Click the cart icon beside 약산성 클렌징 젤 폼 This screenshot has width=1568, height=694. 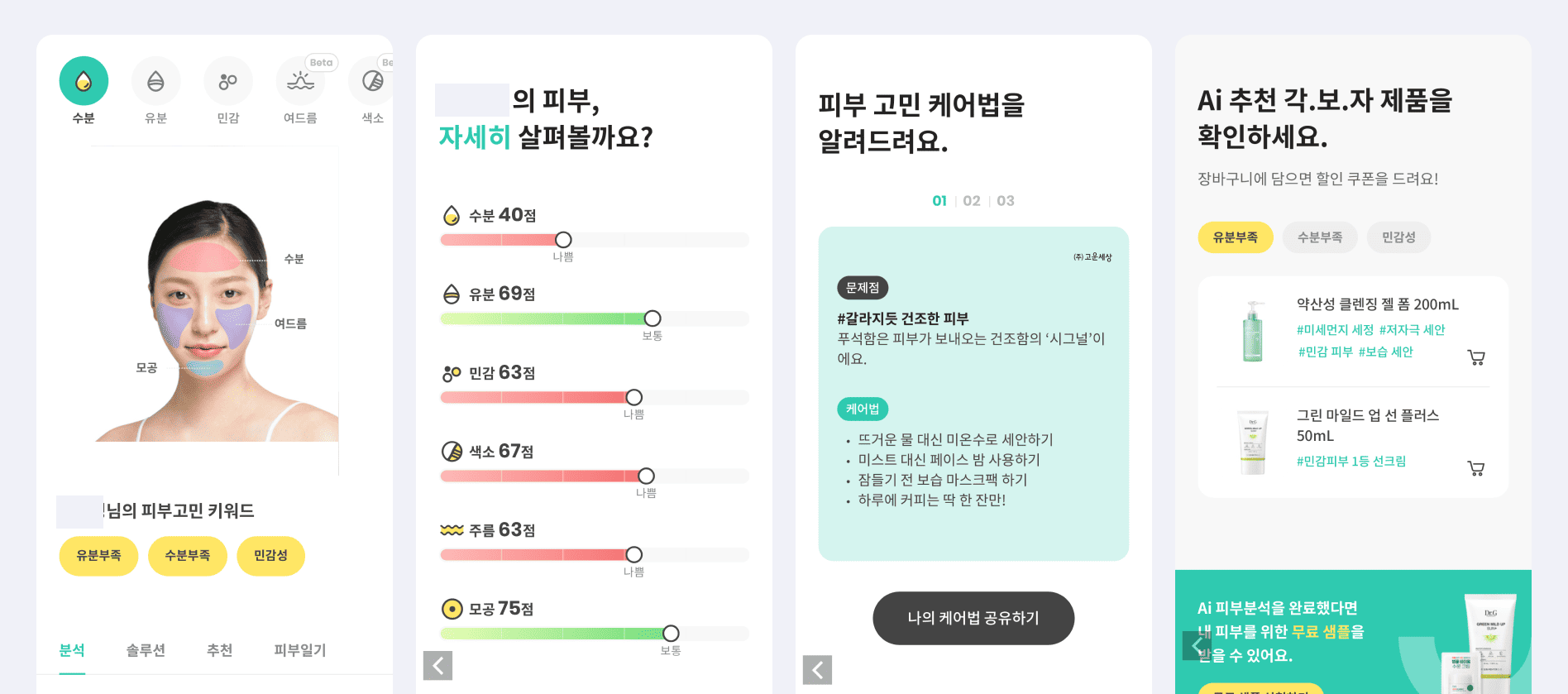1477,357
